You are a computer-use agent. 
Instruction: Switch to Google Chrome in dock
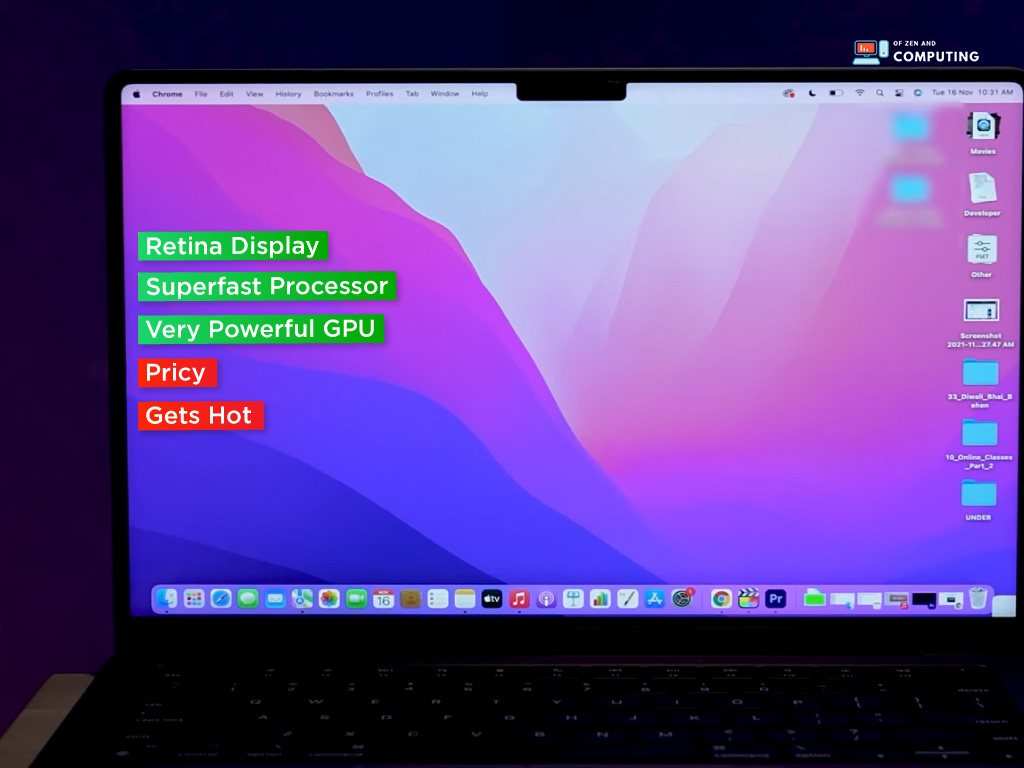coord(721,598)
